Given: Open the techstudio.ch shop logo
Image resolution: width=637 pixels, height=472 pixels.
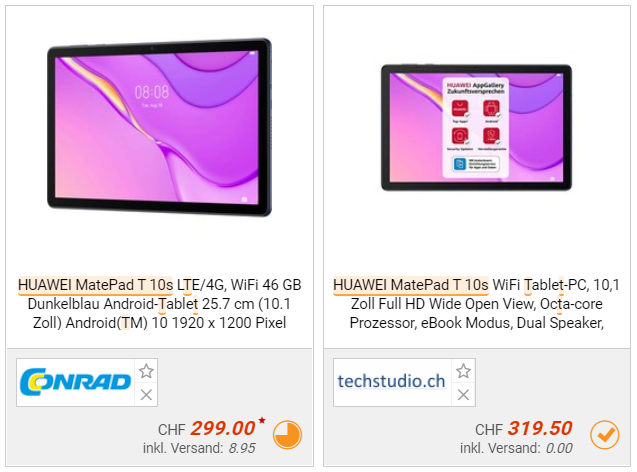Looking at the screenshot, I should tap(392, 382).
